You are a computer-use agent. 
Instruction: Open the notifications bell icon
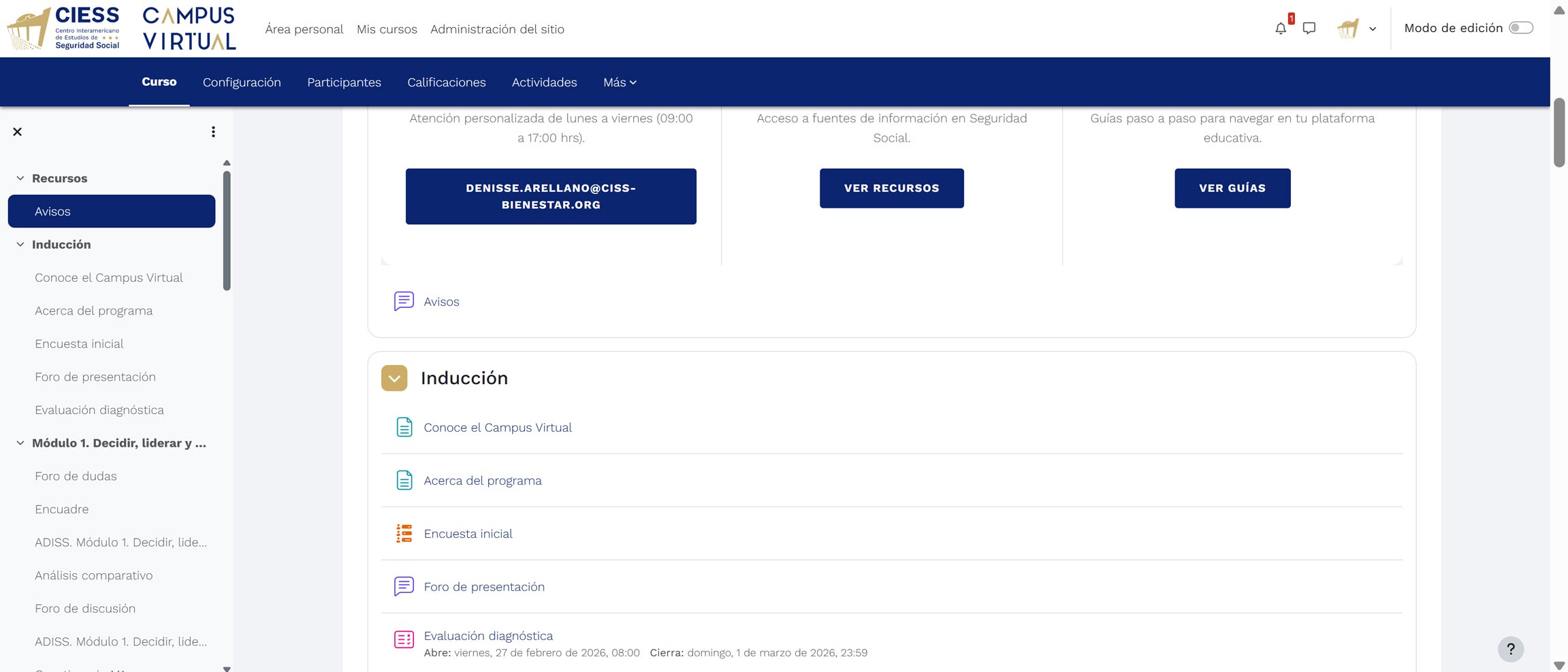click(x=1281, y=29)
